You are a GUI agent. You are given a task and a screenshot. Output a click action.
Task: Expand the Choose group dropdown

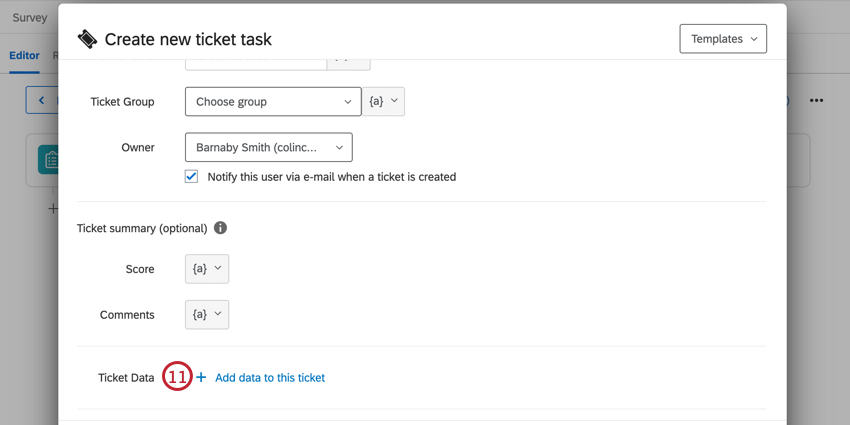click(272, 102)
